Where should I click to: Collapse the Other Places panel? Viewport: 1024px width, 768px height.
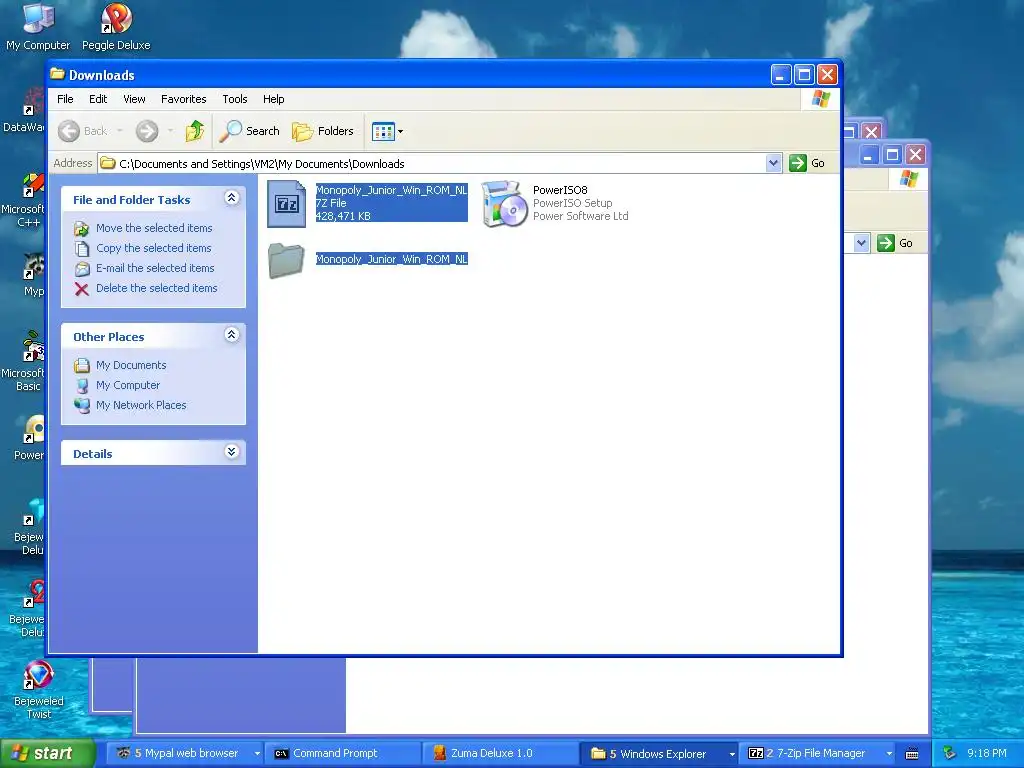tap(231, 335)
